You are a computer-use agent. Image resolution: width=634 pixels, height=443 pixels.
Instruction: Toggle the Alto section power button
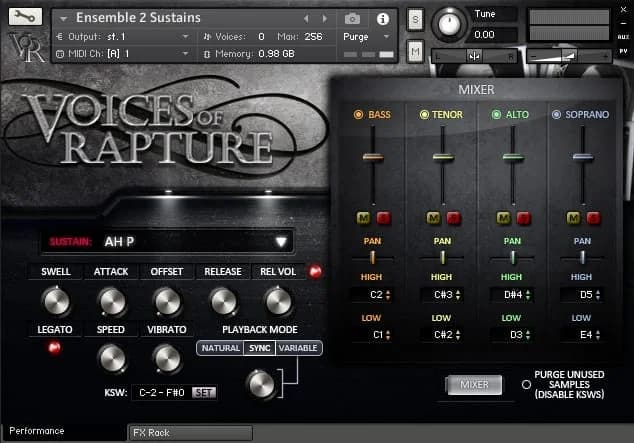tap(496, 114)
